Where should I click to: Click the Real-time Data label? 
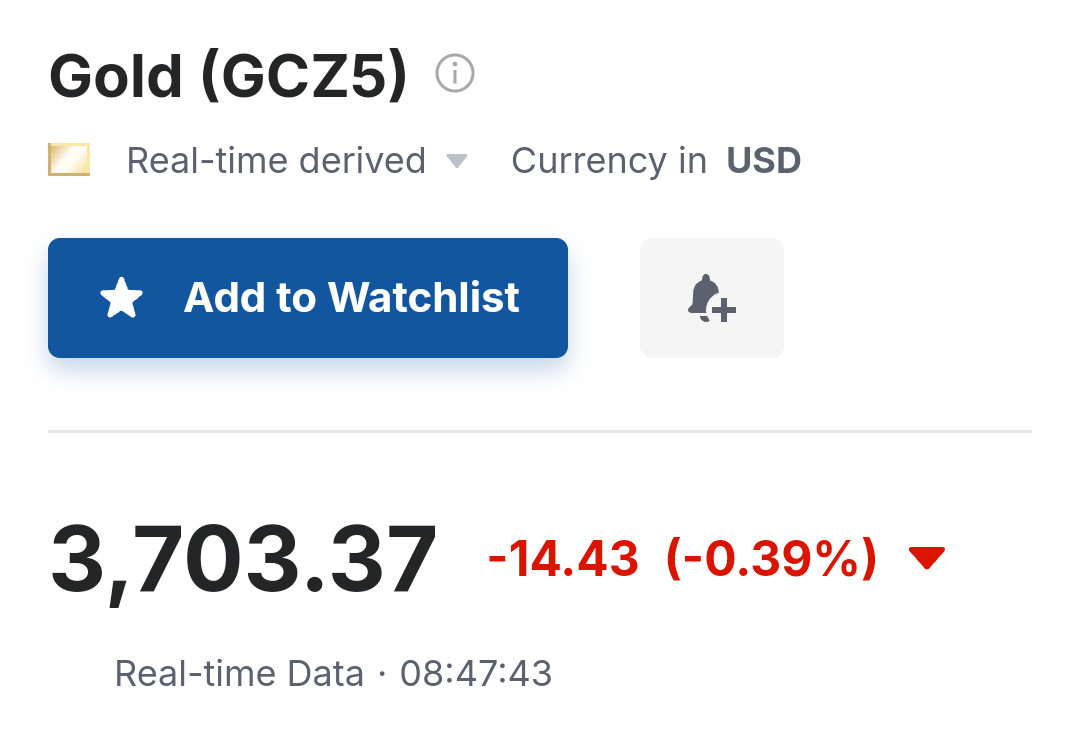click(x=239, y=673)
